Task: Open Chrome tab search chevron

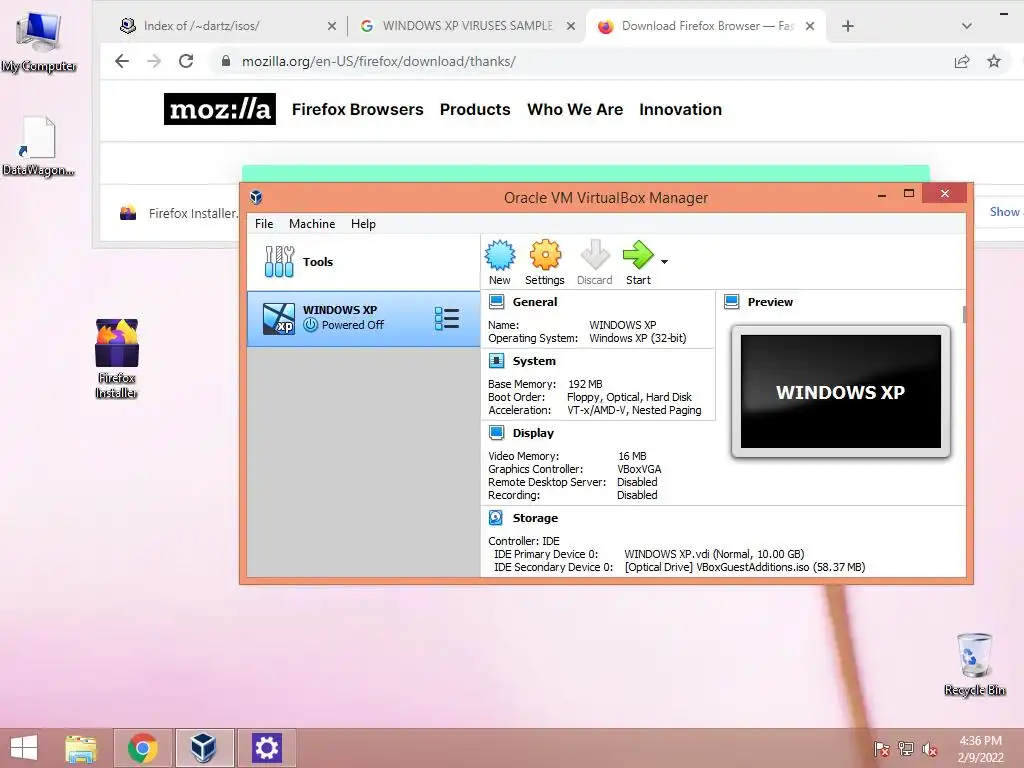Action: (967, 26)
